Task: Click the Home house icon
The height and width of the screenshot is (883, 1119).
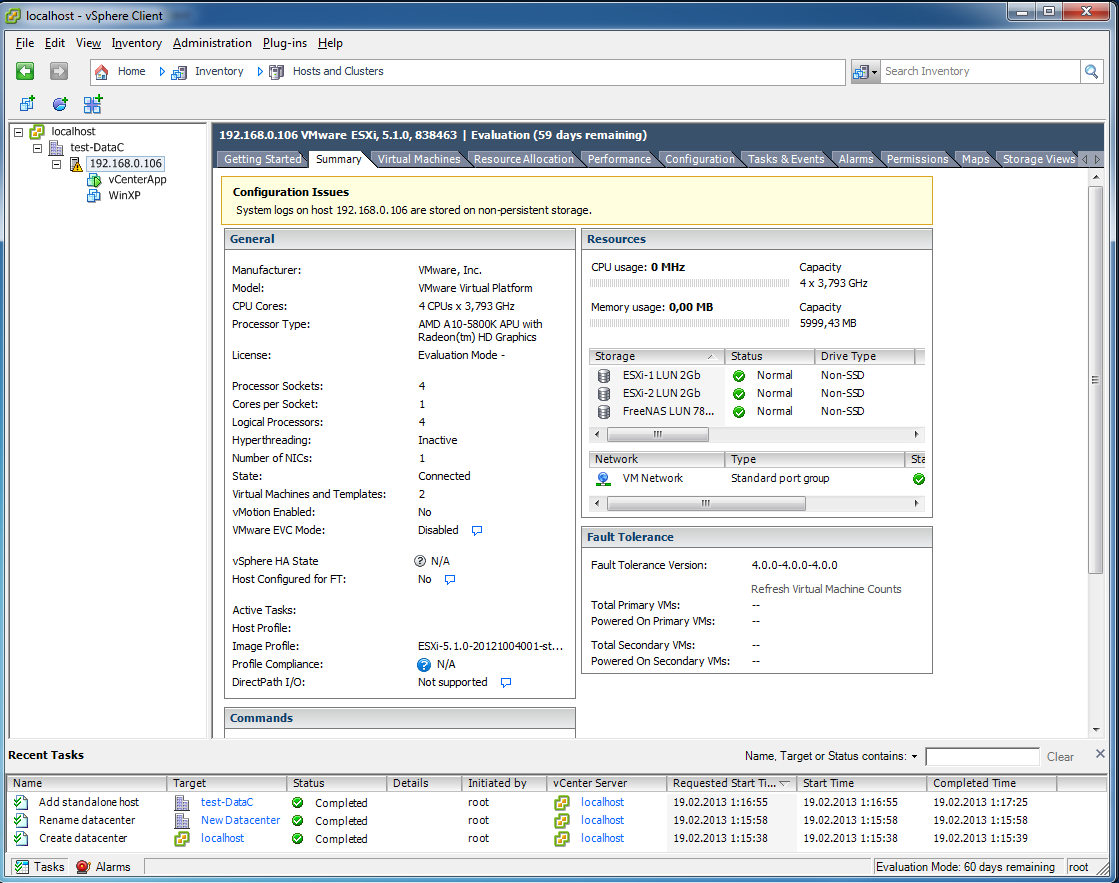Action: click(102, 71)
